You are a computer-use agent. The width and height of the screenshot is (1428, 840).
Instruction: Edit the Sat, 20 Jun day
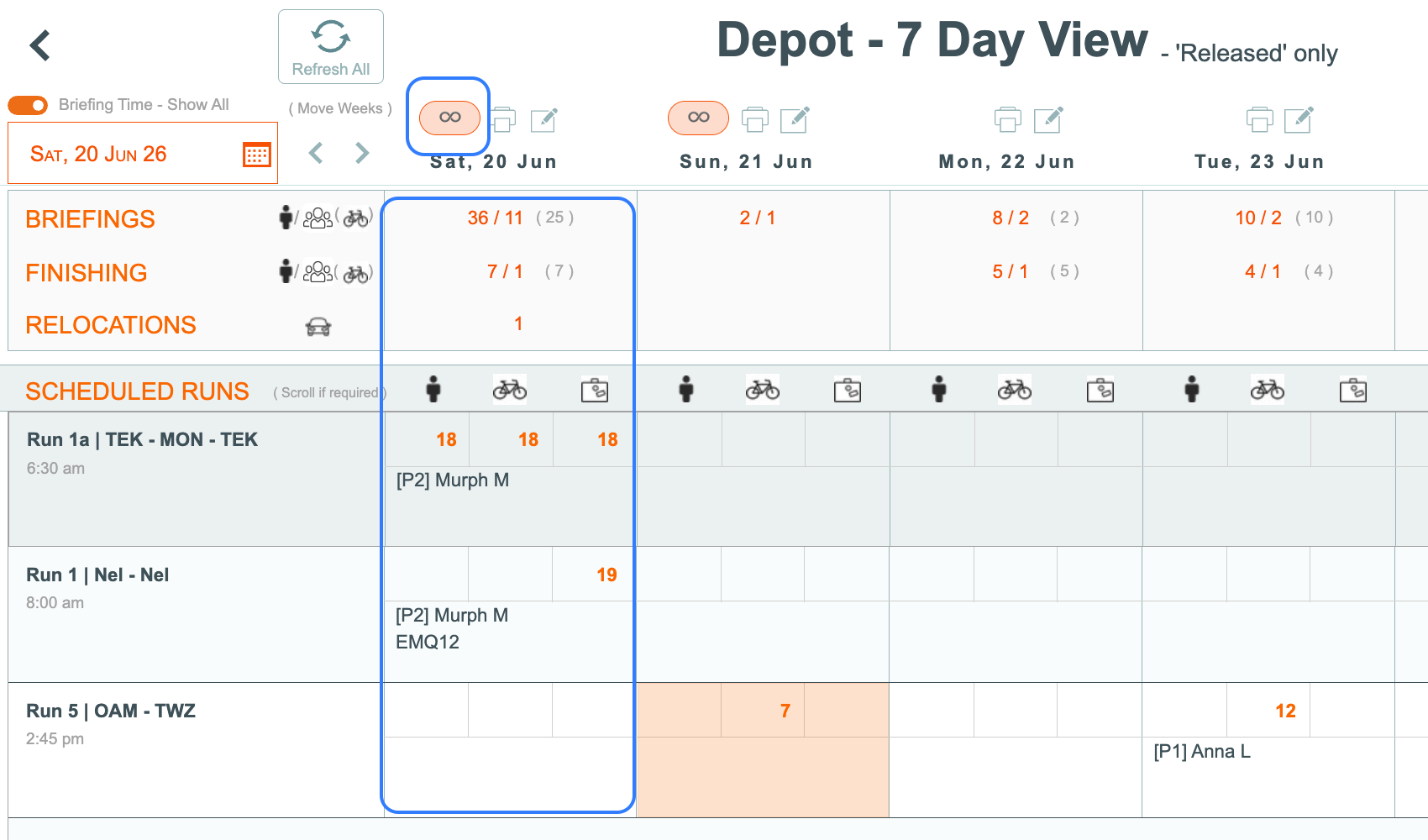click(544, 120)
